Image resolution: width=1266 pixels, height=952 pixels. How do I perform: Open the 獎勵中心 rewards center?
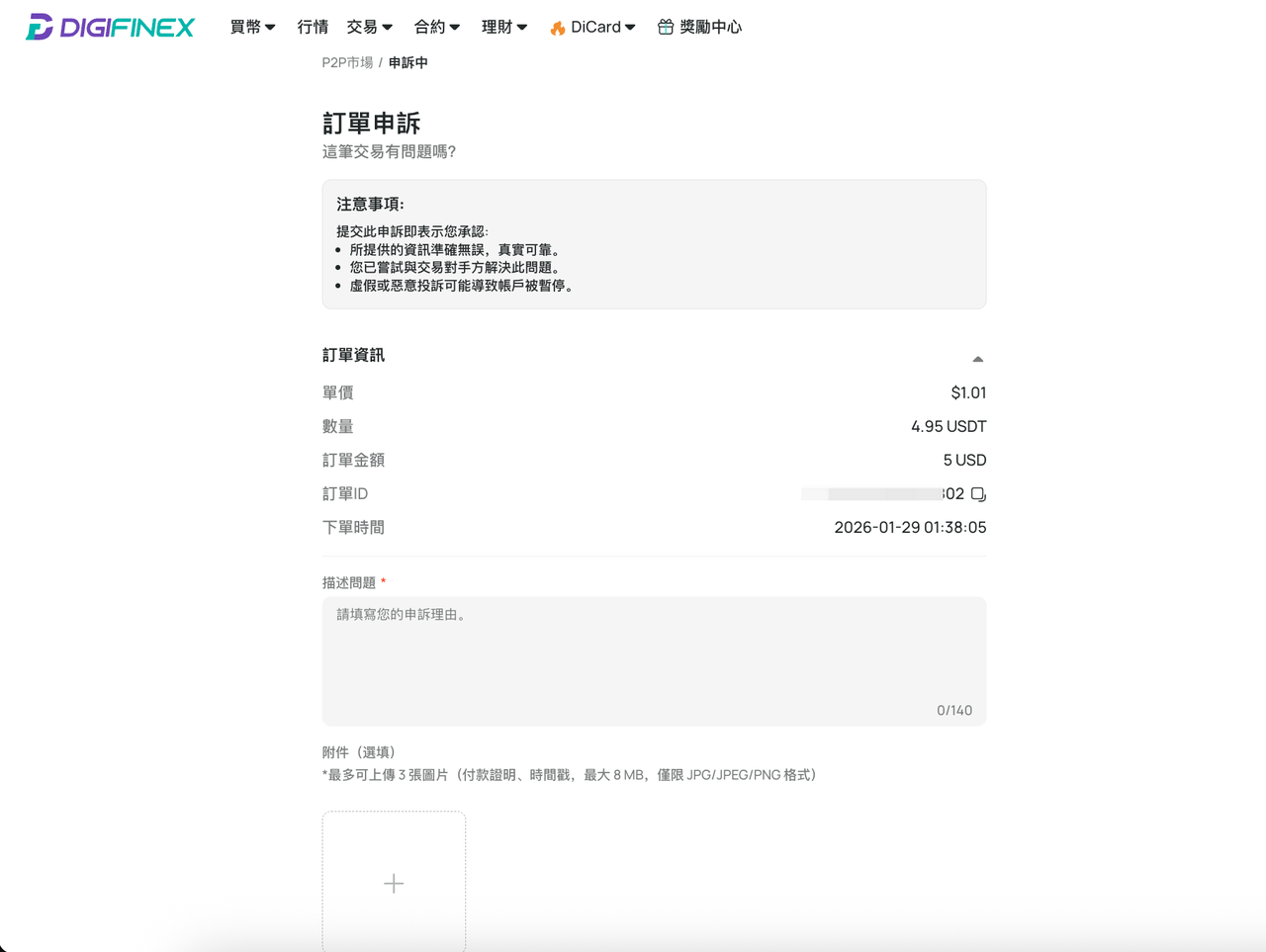pos(699,28)
